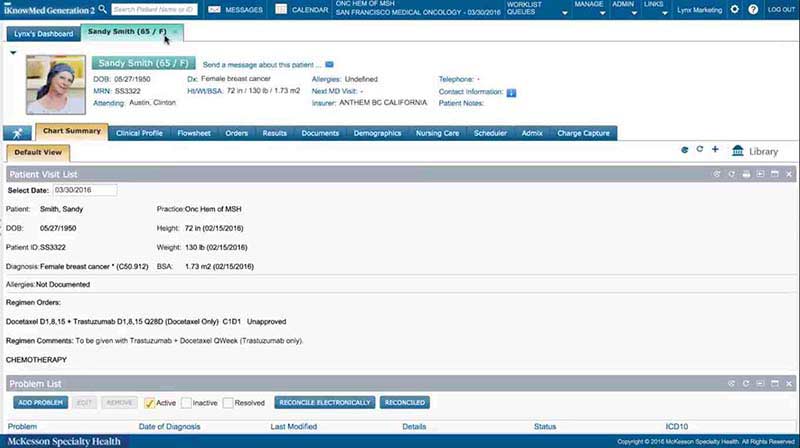The height and width of the screenshot is (448, 800).
Task: Maximize the Problem List panel
Action: click(774, 383)
